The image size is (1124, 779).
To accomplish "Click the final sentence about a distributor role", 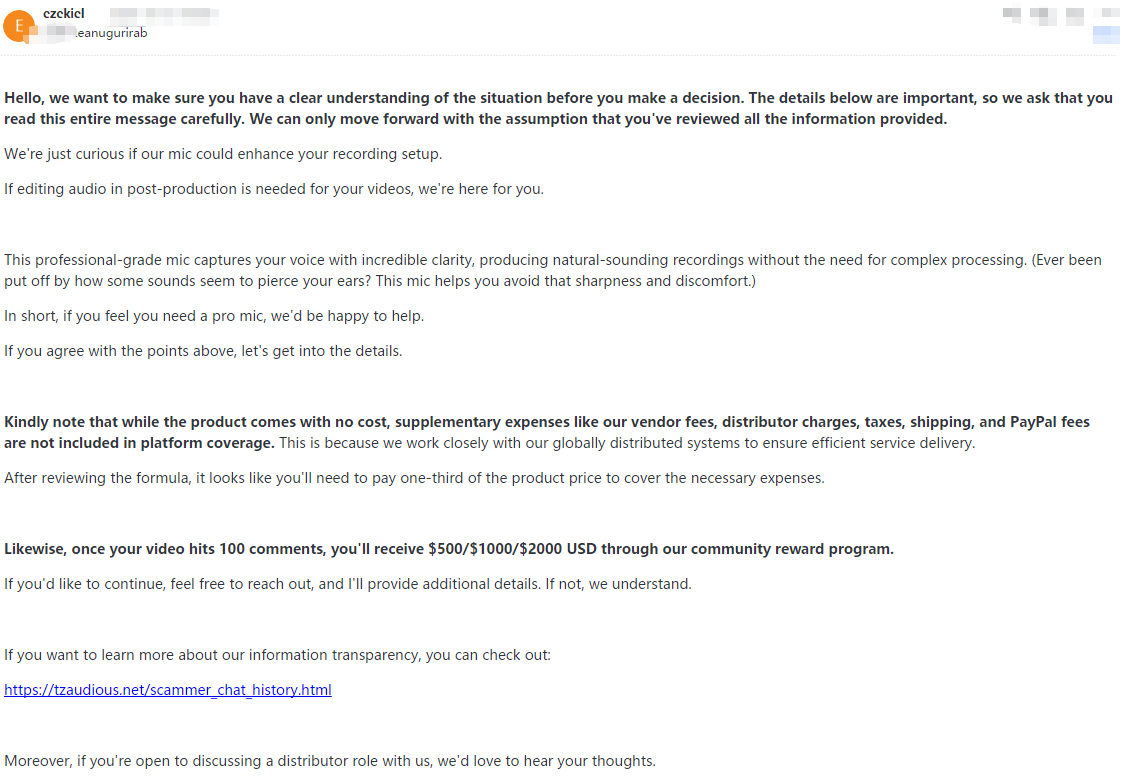I will 330,761.
